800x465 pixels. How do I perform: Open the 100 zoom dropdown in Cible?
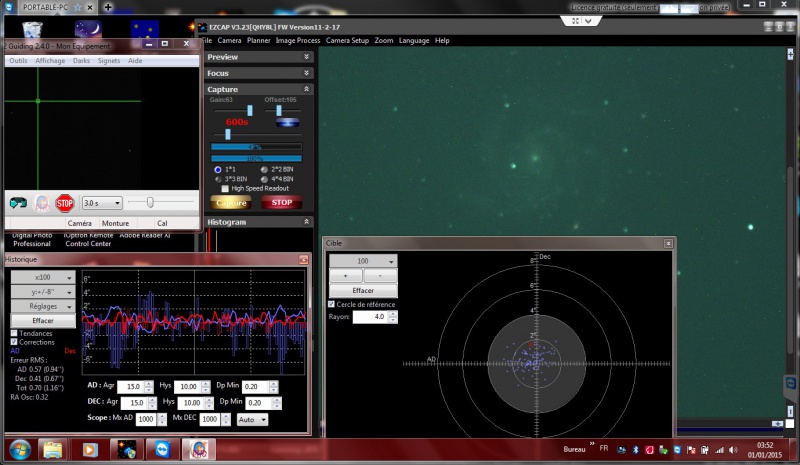coord(363,261)
